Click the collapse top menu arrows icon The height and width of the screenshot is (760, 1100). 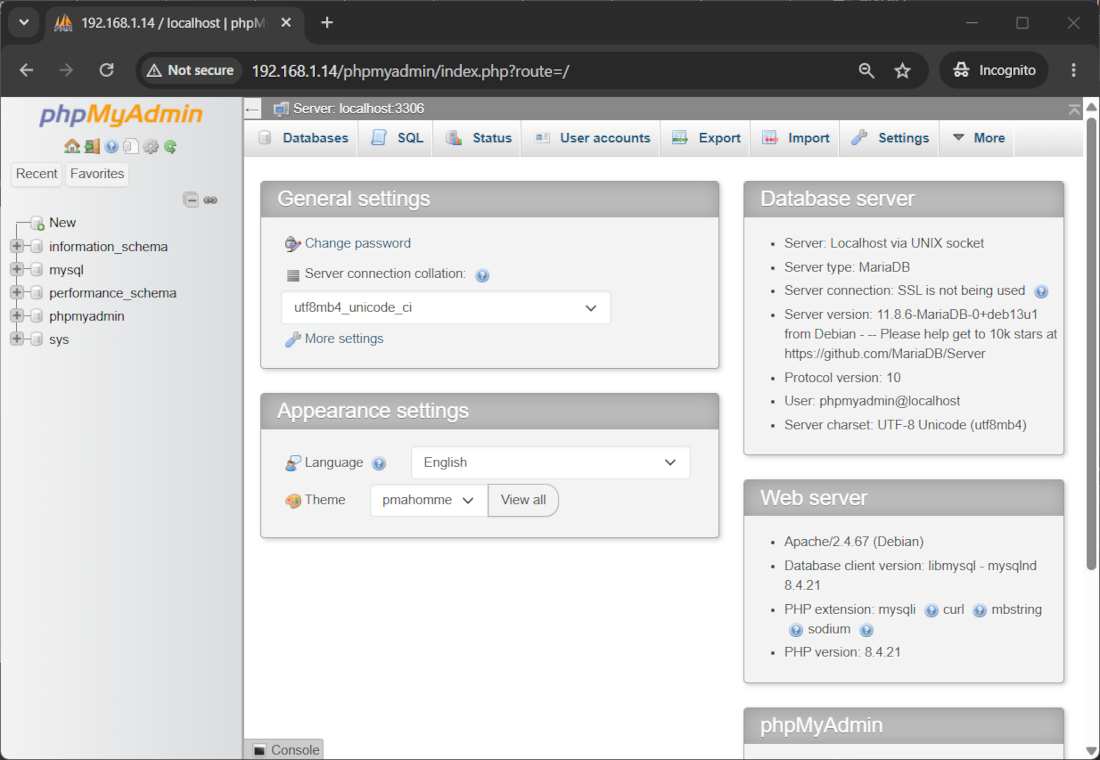(1074, 109)
